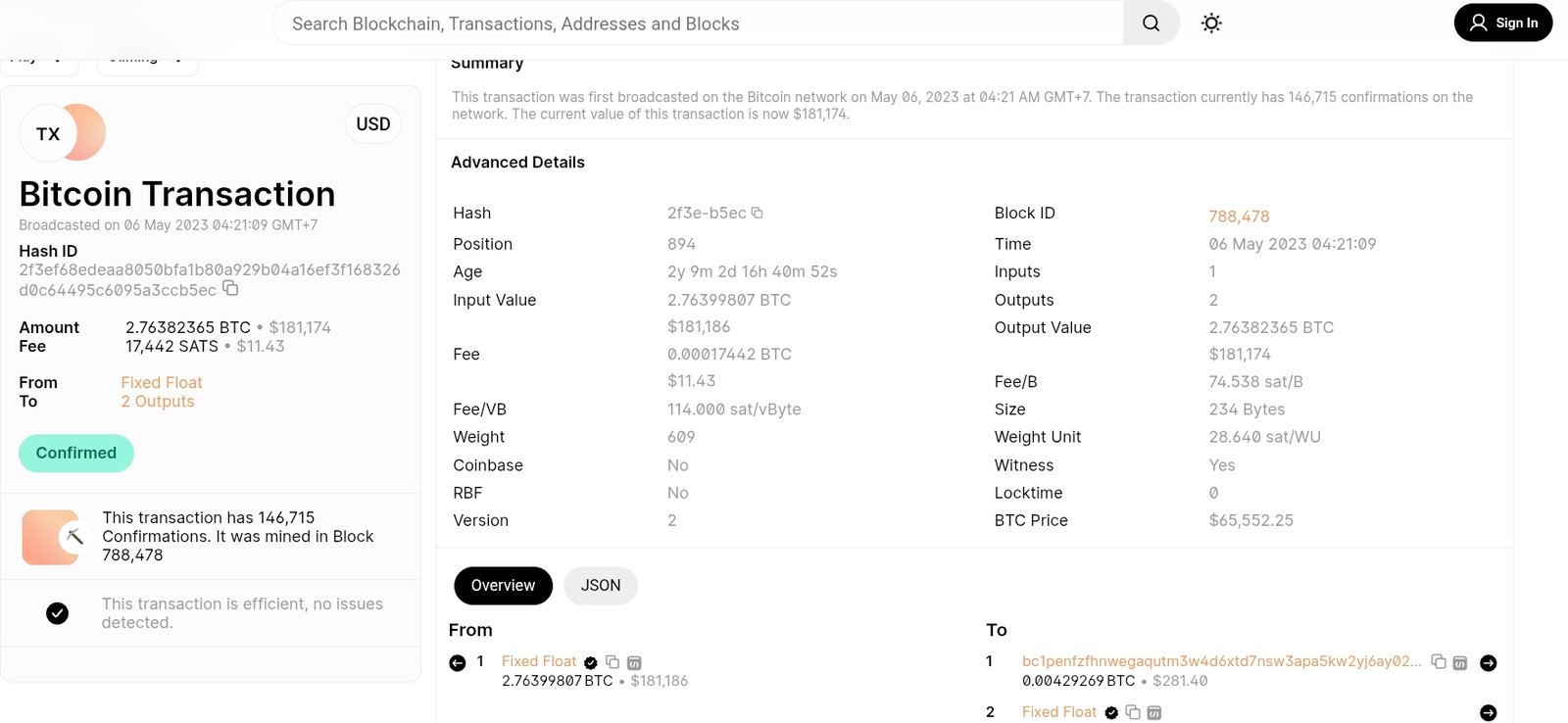This screenshot has height=723, width=1568.
Task: Open Fixed Float sender link in sidebar
Action: (162, 383)
